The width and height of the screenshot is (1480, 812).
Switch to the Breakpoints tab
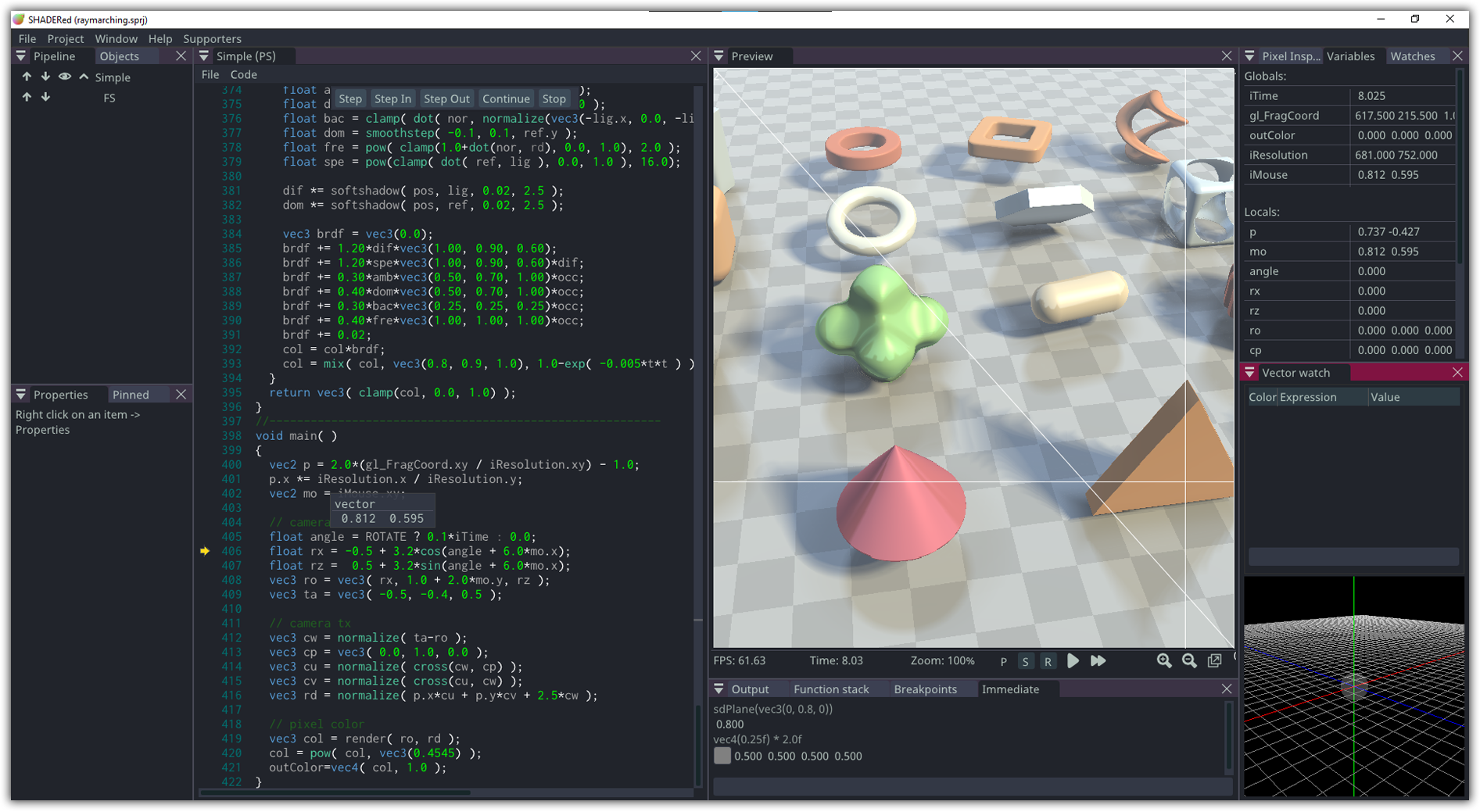(x=925, y=689)
